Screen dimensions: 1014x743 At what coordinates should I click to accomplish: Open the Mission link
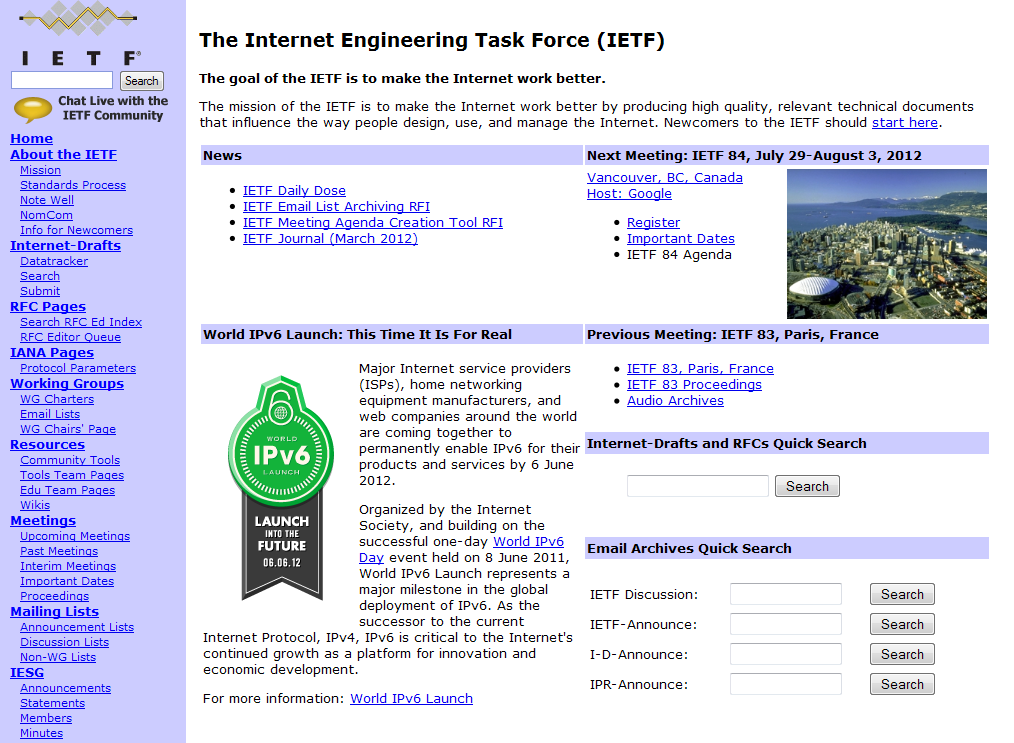[40, 170]
